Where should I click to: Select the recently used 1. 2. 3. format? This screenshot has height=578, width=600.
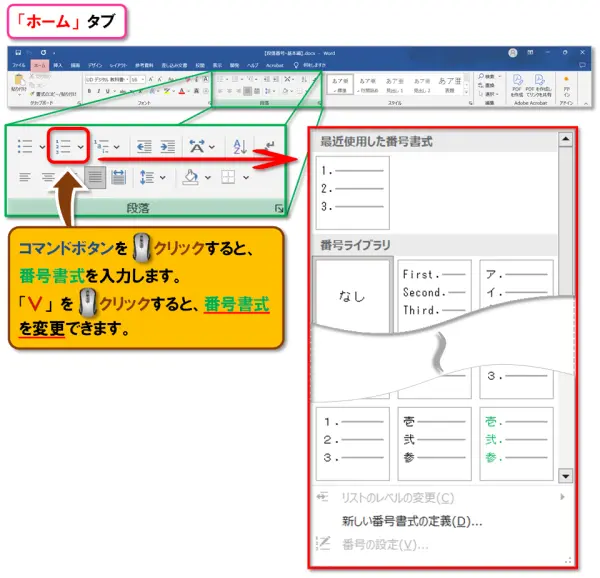[353, 193]
